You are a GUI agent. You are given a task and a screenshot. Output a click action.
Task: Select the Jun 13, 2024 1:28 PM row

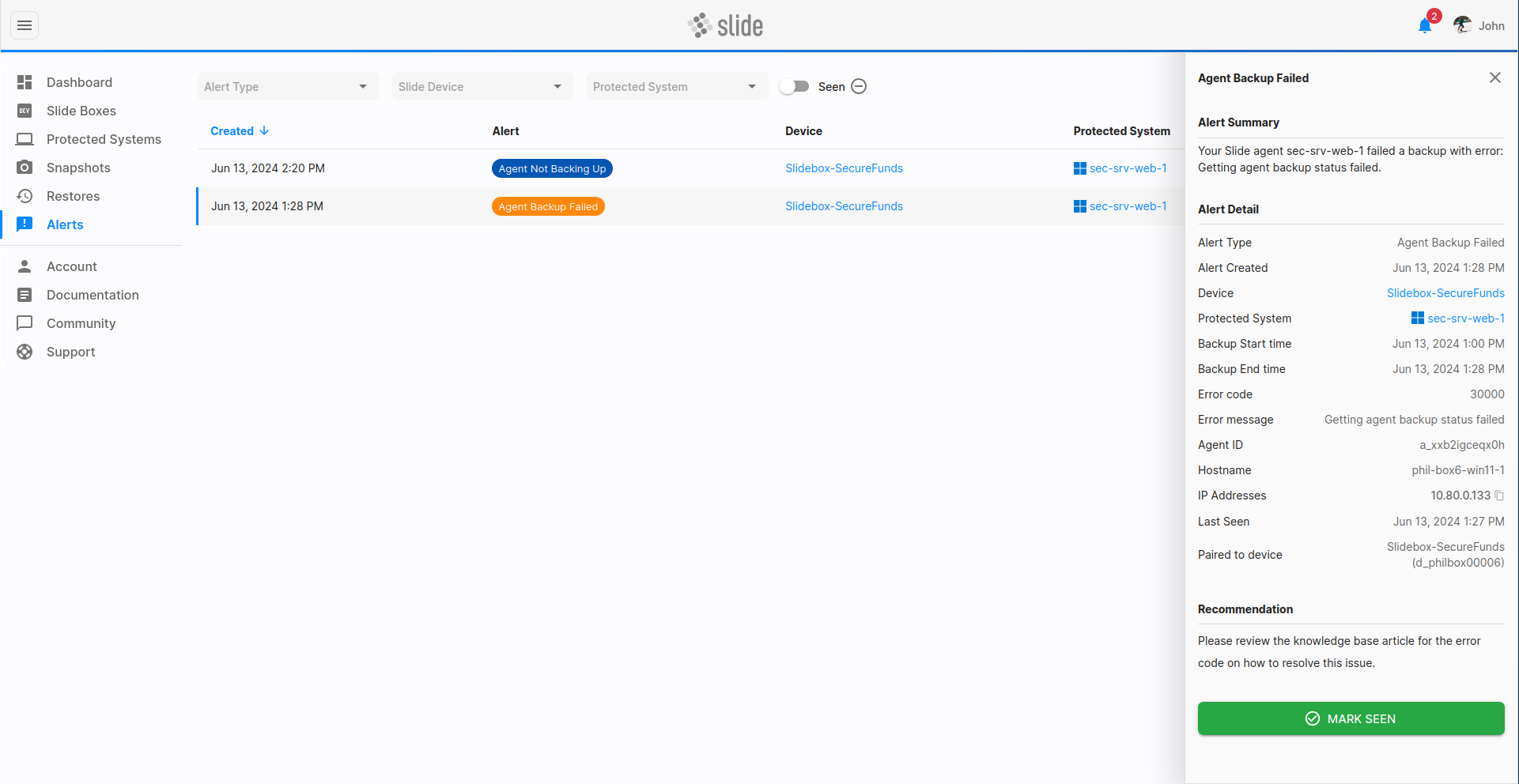(x=690, y=206)
